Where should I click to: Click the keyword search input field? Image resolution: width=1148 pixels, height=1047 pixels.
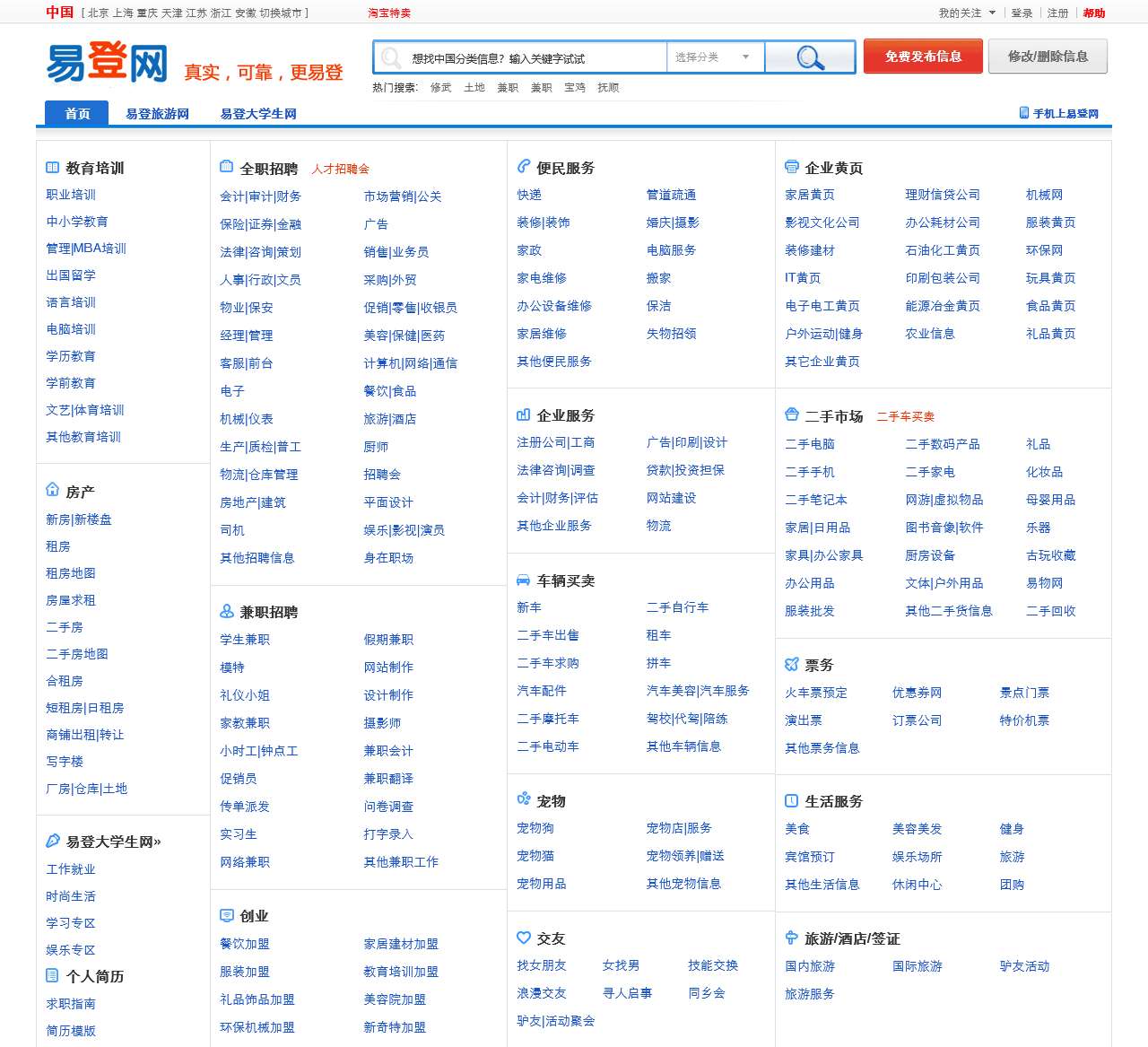pyautogui.click(x=520, y=57)
